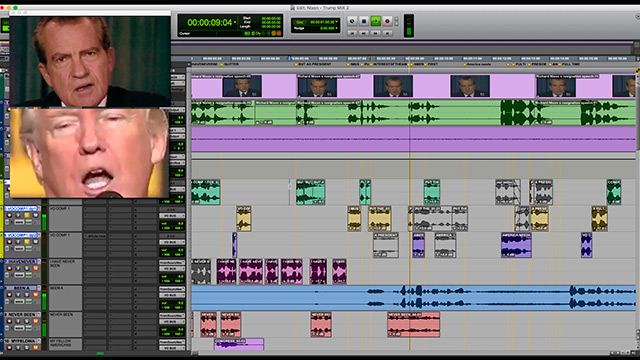Click the BUT AS PRESIDENT marker
Screen dimensions: 640x360
[313, 64]
